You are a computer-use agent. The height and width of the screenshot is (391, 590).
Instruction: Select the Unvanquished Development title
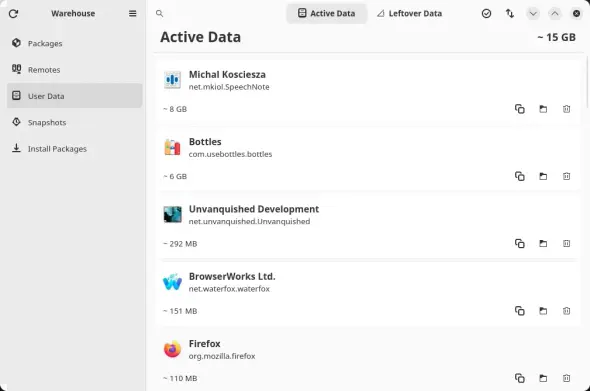(254, 209)
